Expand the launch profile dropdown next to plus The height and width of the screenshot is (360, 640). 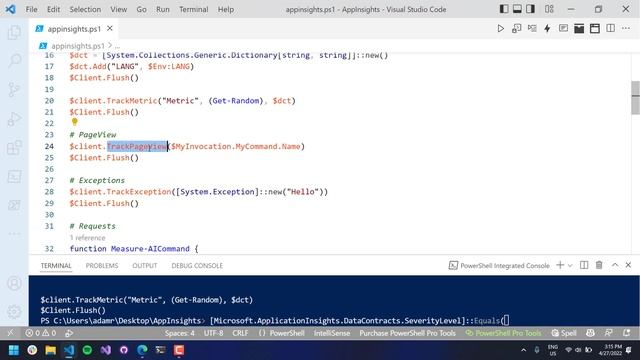click(570, 266)
